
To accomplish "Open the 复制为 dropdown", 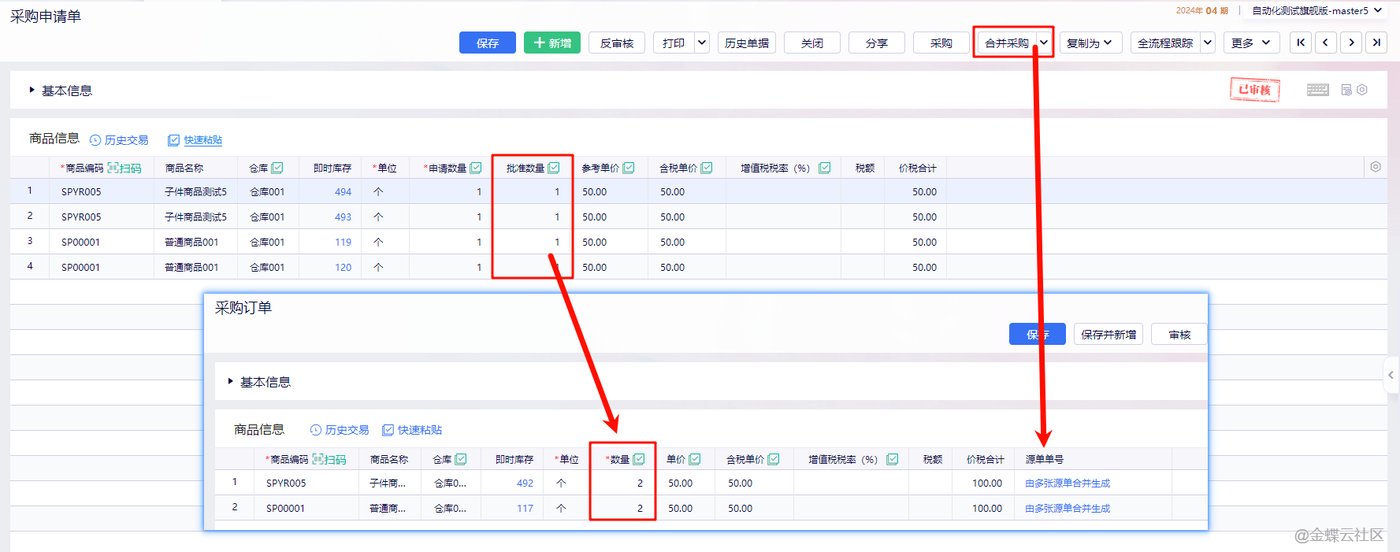I will pos(1091,43).
